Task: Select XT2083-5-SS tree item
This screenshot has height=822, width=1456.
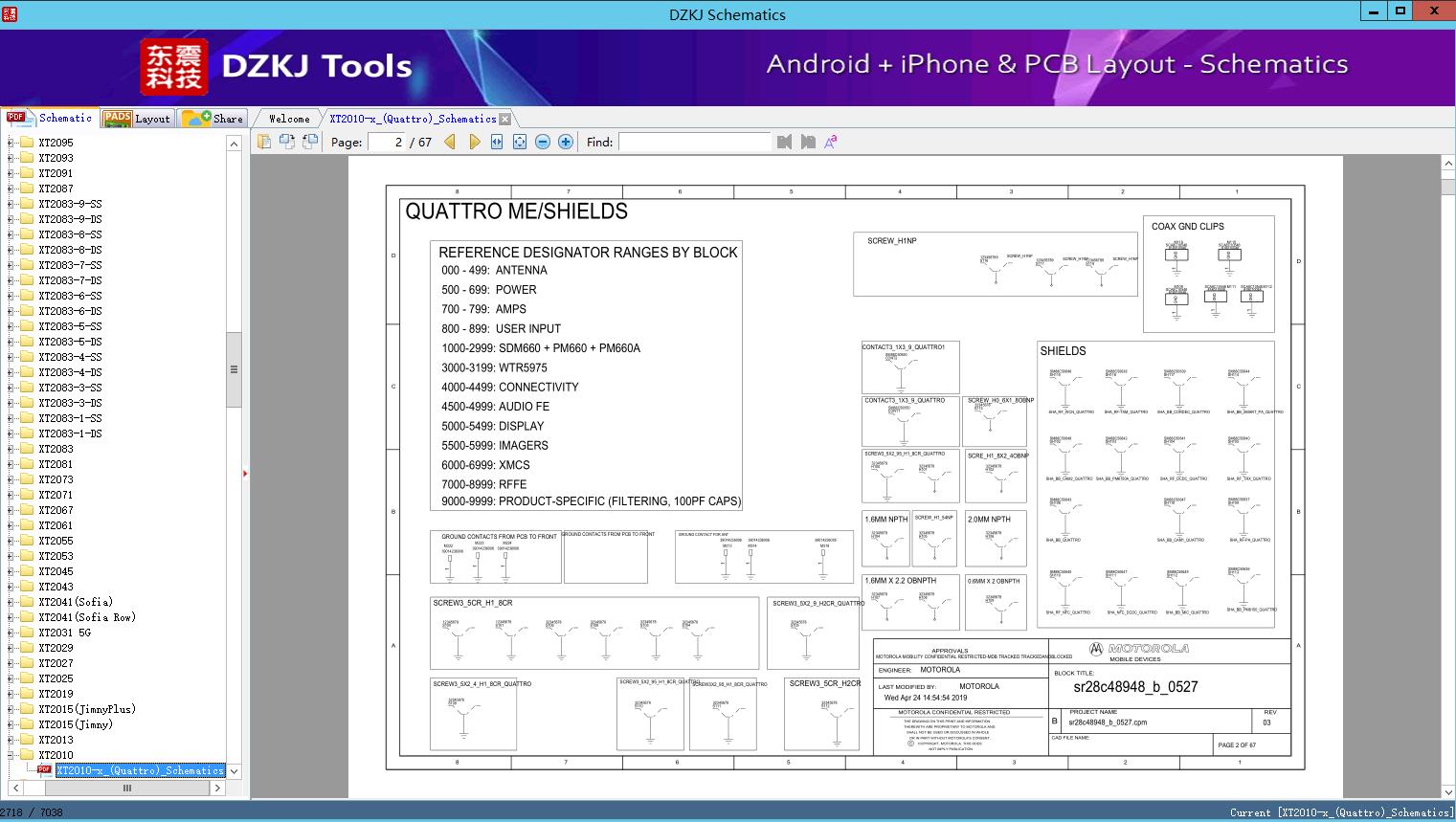Action: coord(70,326)
